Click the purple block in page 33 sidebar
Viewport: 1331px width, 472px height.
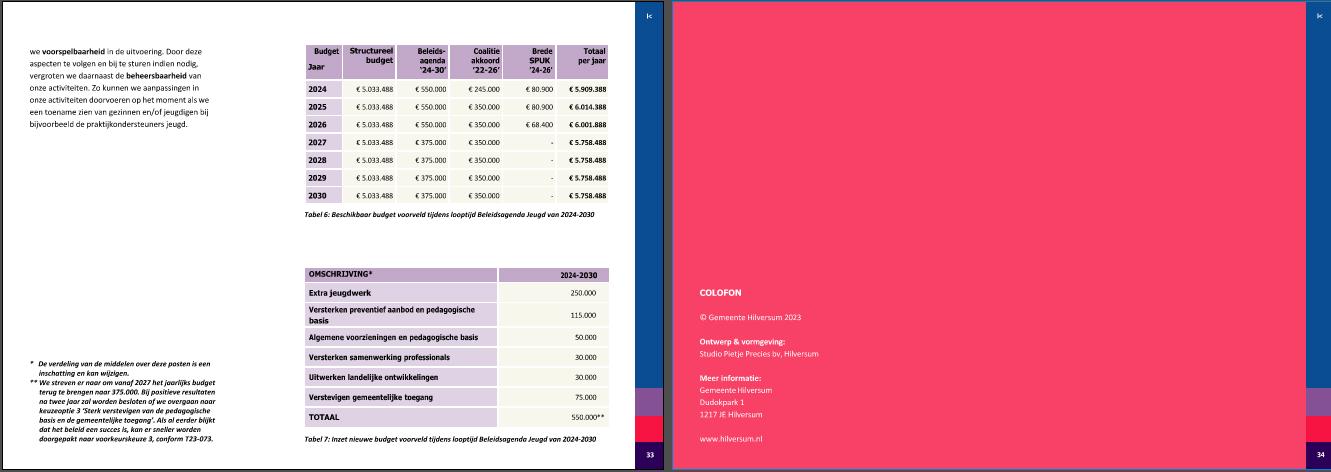(x=650, y=402)
